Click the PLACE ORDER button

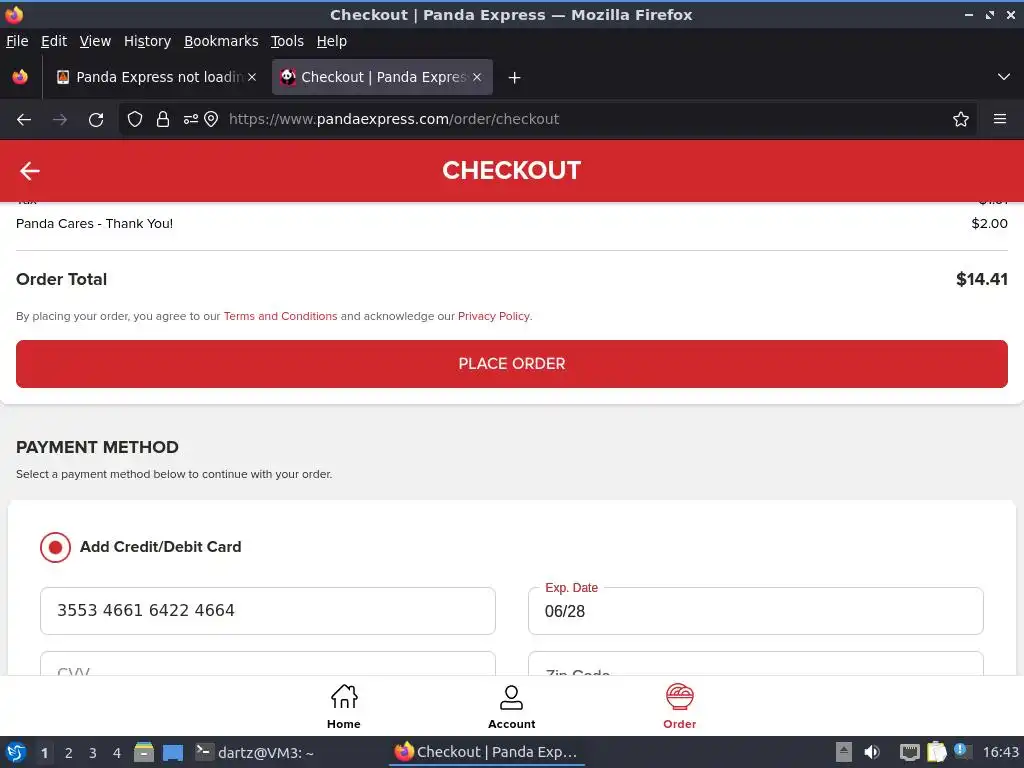[x=511, y=364]
